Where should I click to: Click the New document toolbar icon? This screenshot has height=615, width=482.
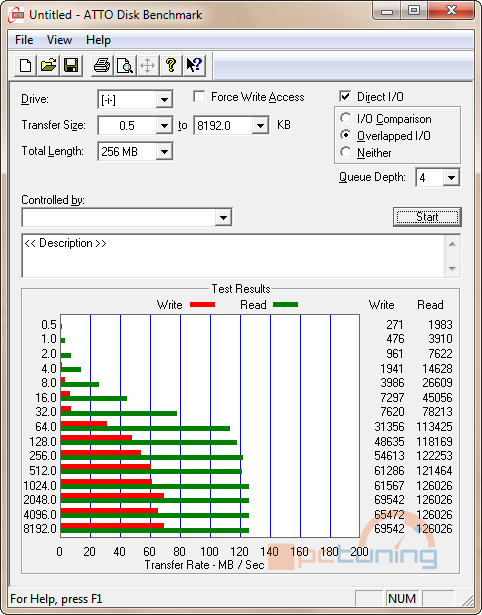pos(25,65)
